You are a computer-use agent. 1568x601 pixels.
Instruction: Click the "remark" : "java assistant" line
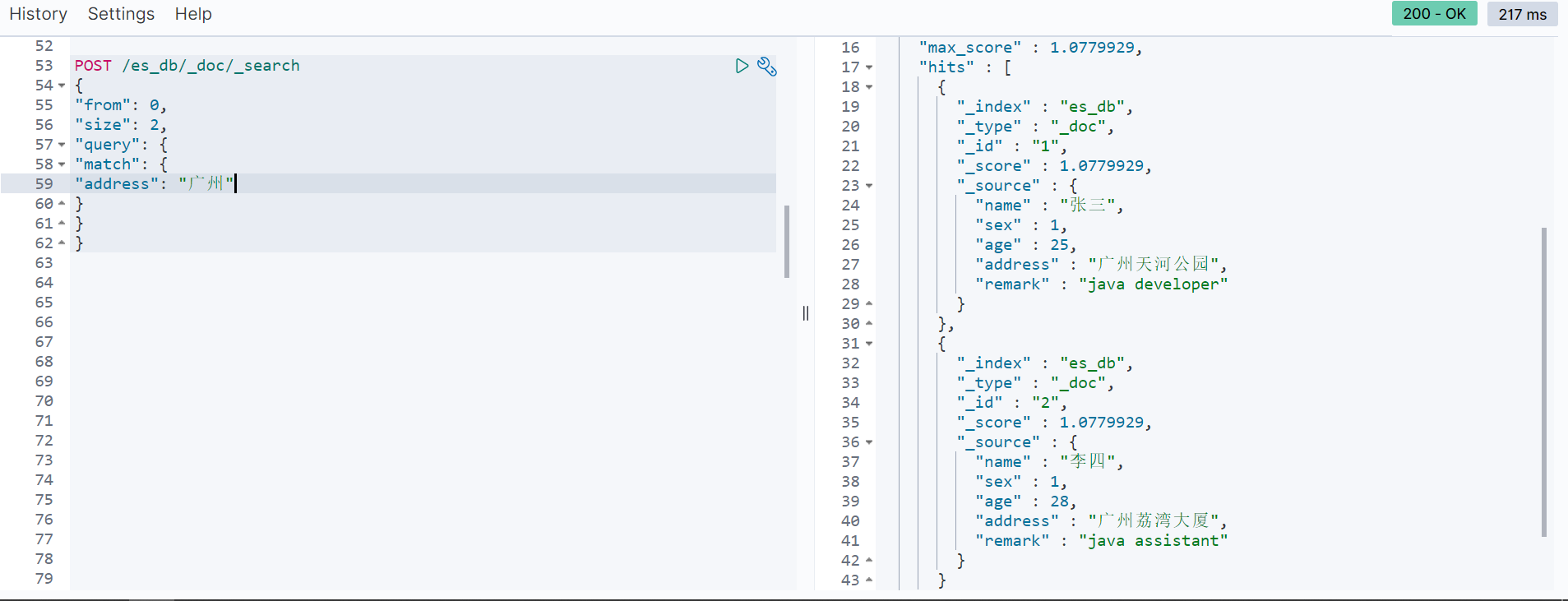pos(1101,541)
